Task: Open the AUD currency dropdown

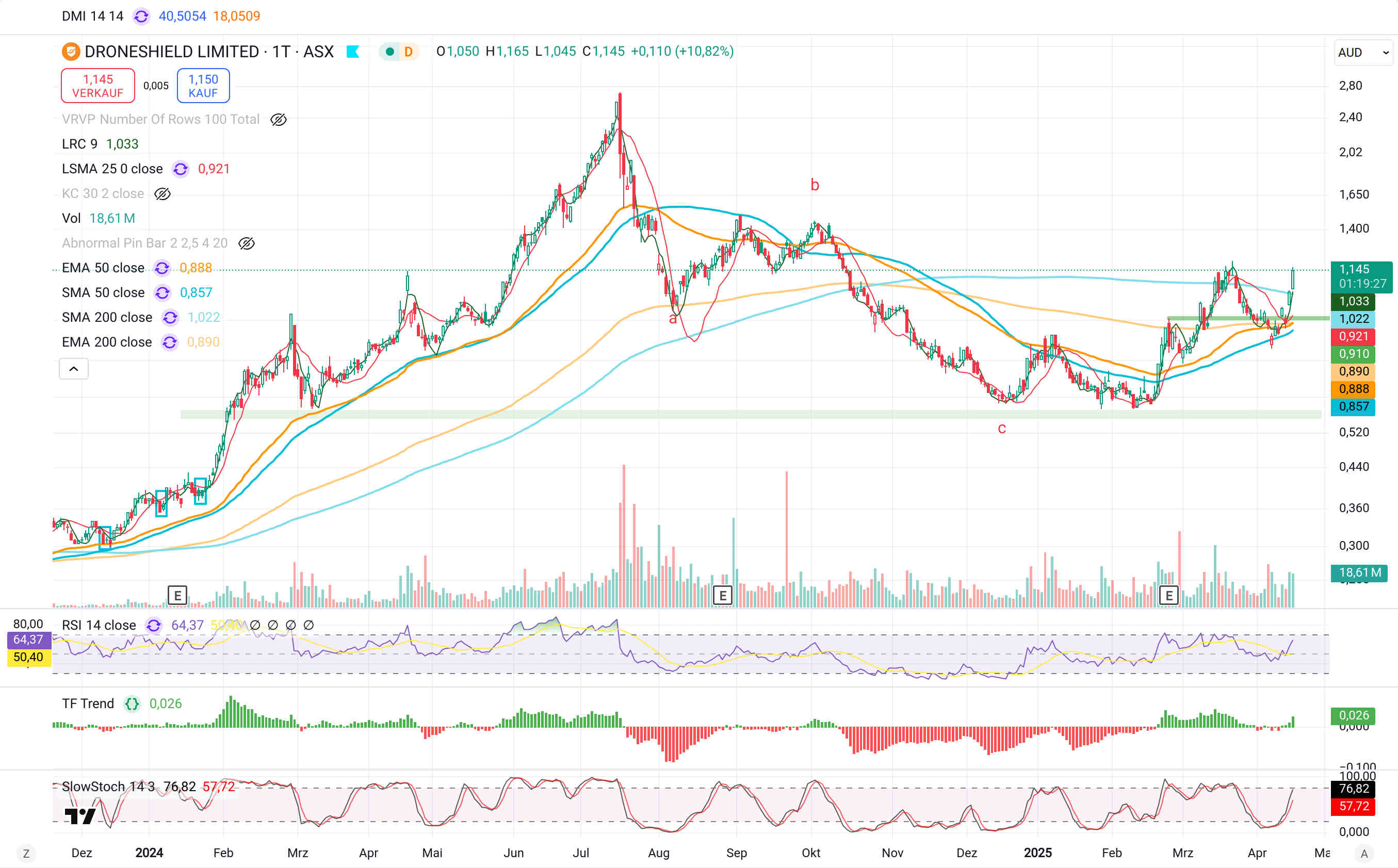Action: coord(1362,52)
